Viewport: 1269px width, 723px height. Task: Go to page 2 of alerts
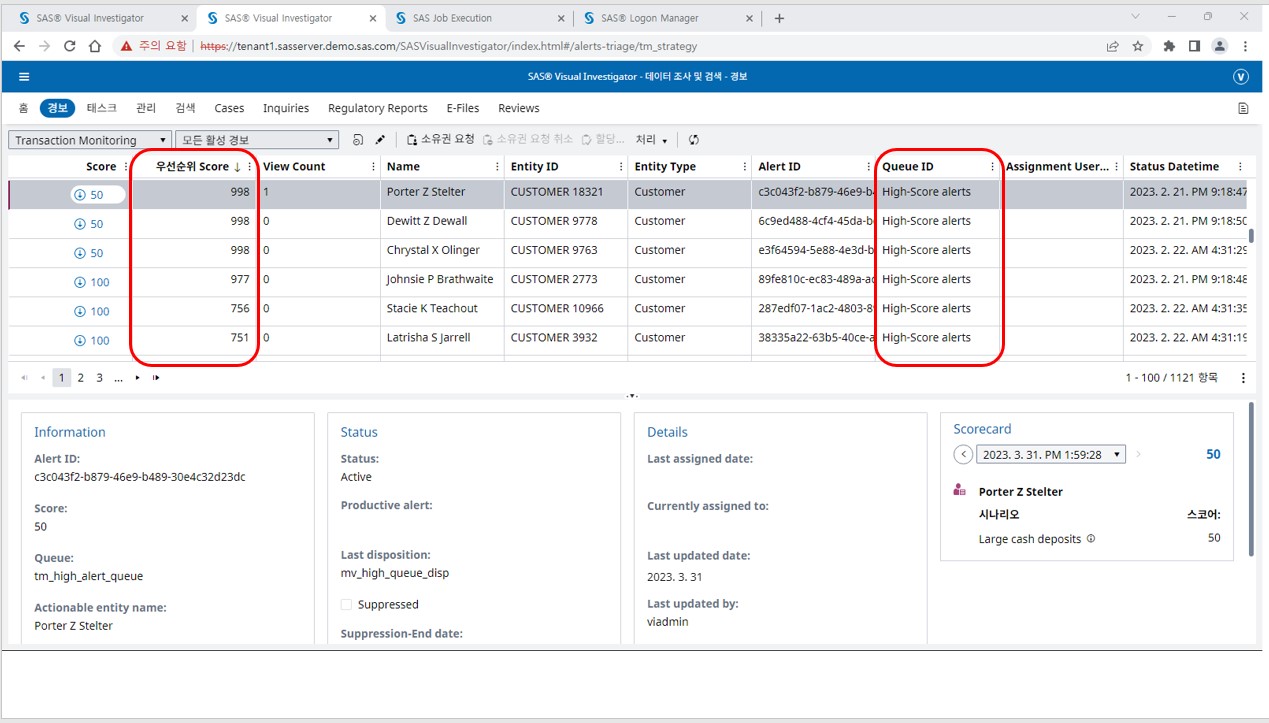pos(81,378)
